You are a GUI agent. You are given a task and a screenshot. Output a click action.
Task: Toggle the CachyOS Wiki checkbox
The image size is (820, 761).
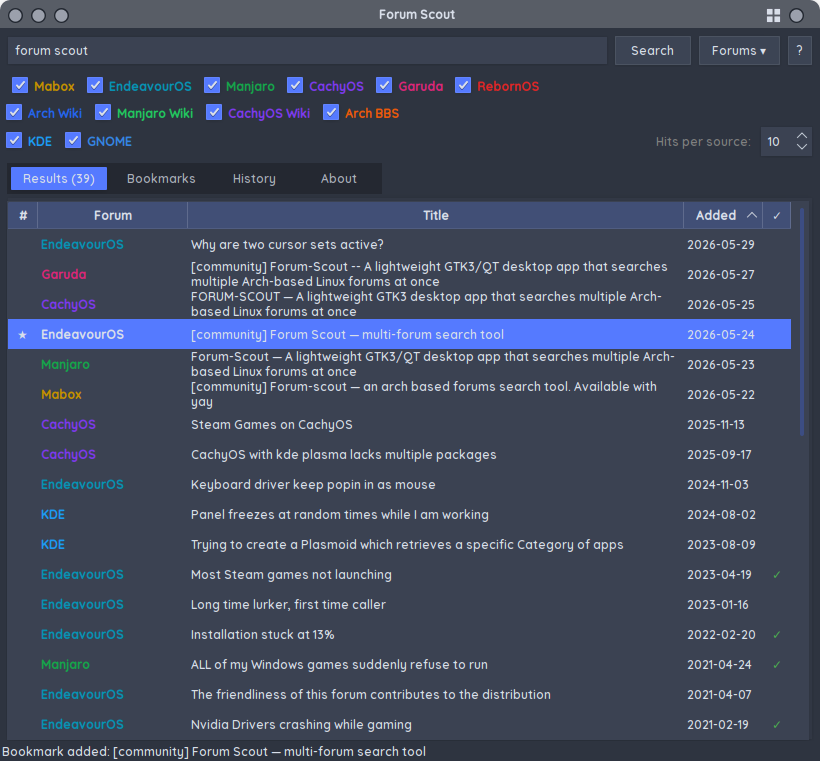[214, 112]
